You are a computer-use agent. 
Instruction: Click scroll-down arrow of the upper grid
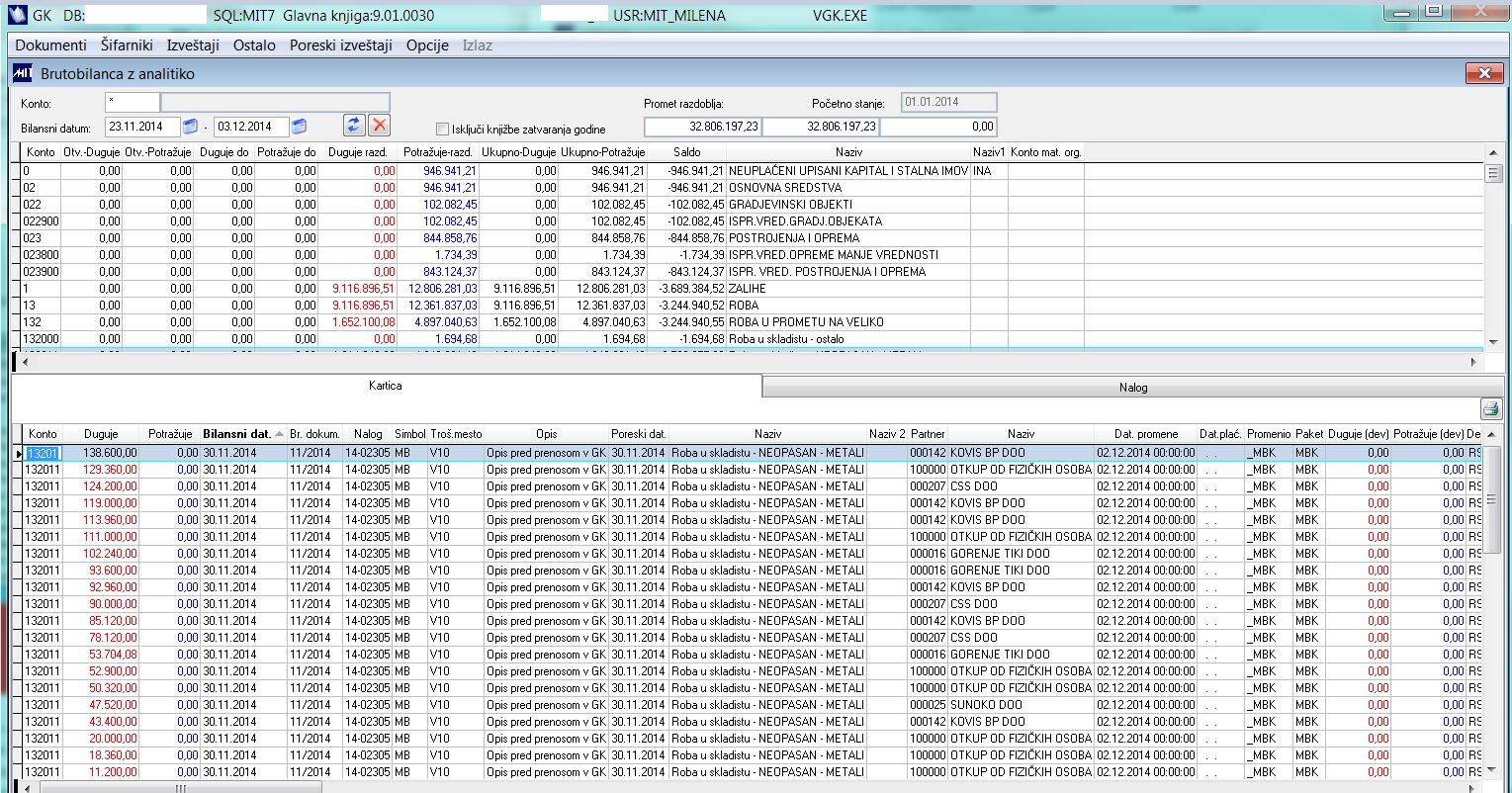tap(1494, 341)
